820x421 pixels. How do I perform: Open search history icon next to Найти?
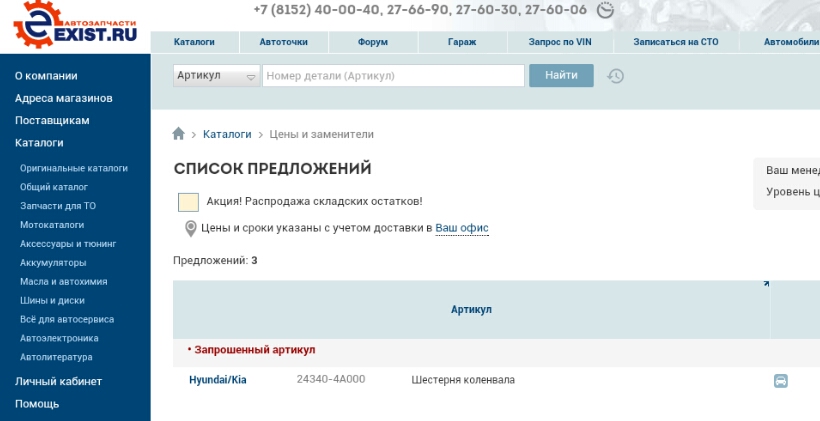[616, 76]
